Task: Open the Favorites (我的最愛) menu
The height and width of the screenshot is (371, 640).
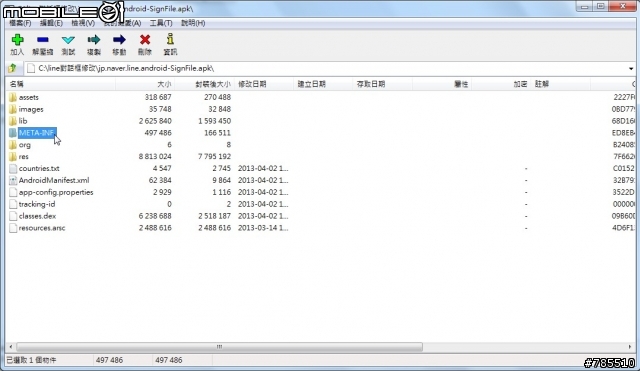Action: pyautogui.click(x=122, y=23)
